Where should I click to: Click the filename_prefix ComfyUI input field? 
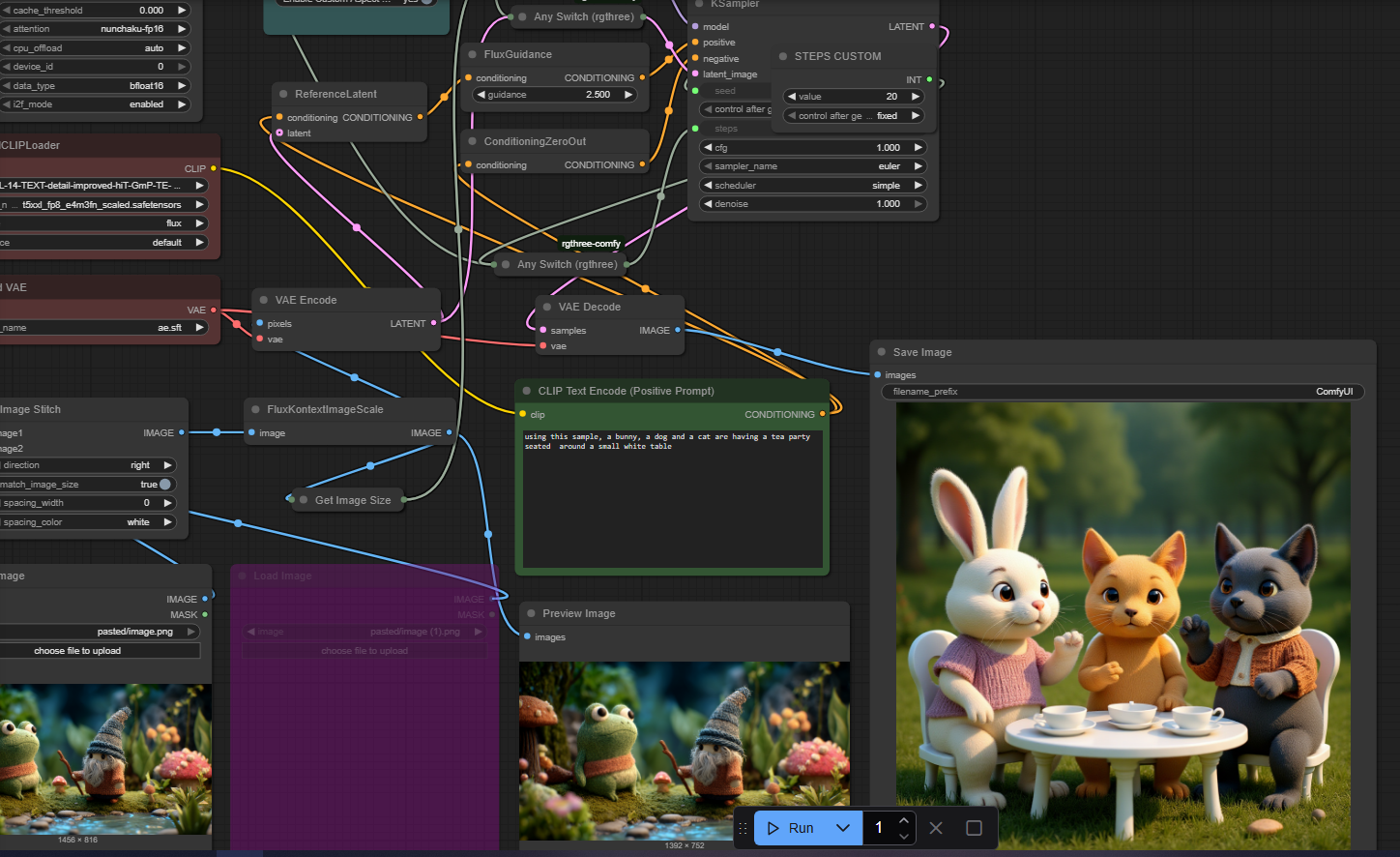(x=1122, y=392)
